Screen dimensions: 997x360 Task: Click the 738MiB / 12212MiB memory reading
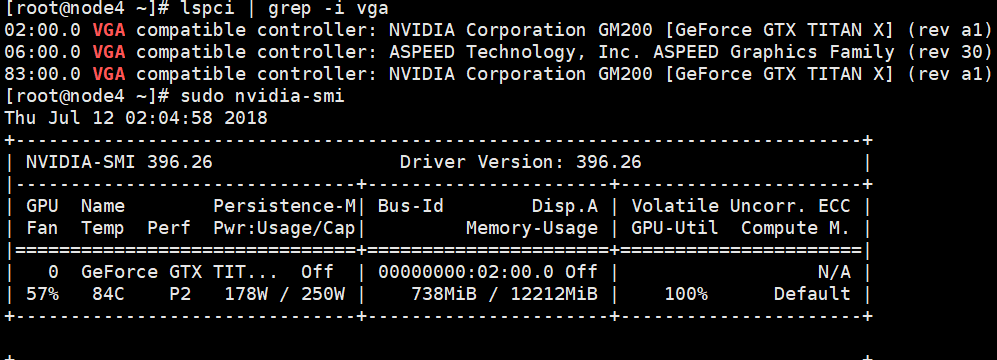tap(504, 294)
